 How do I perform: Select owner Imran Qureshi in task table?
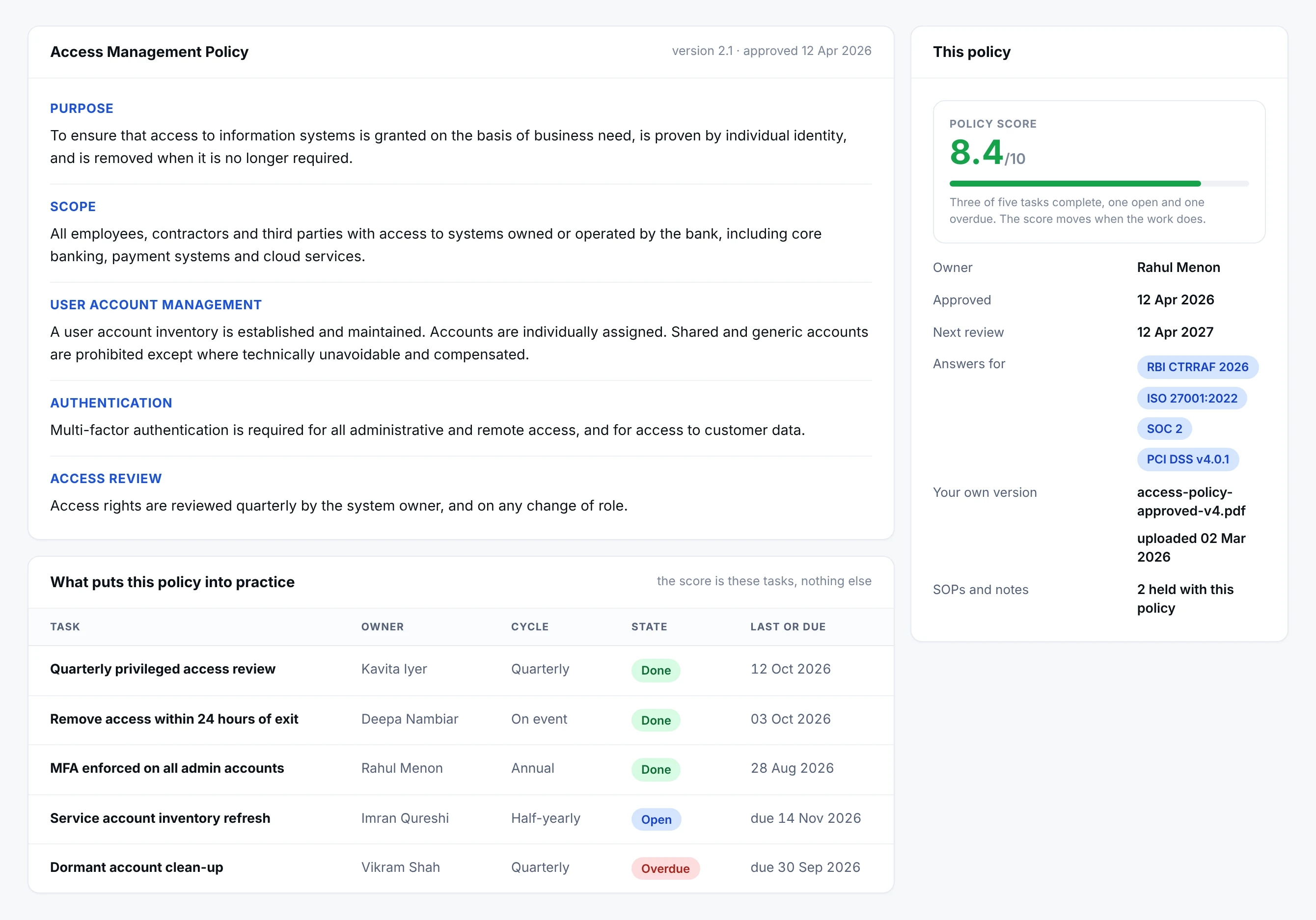pyautogui.click(x=405, y=818)
